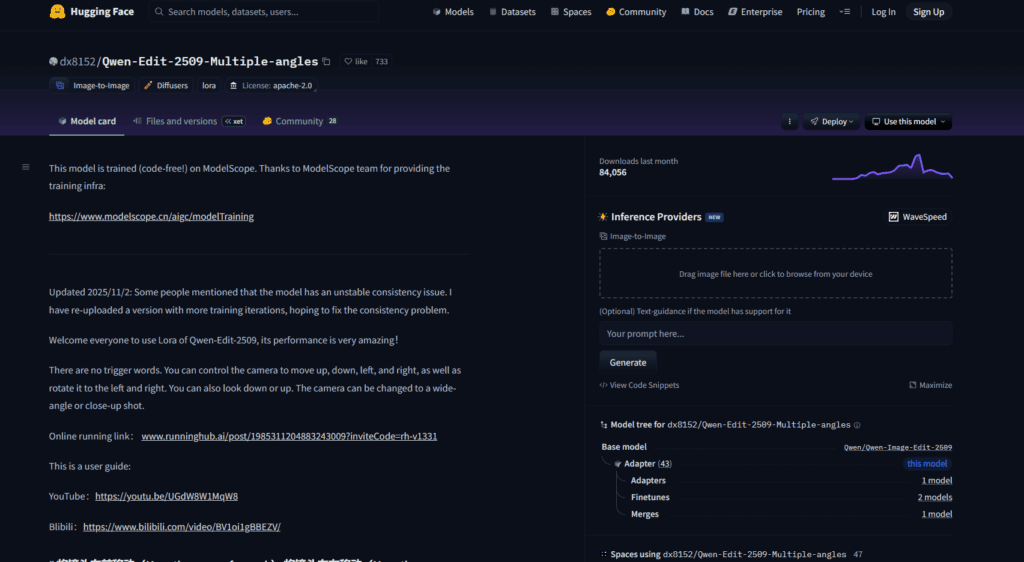Image resolution: width=1024 pixels, height=562 pixels.
Task: Click the dx8152 user avatar icon
Action: pyautogui.click(x=54, y=61)
